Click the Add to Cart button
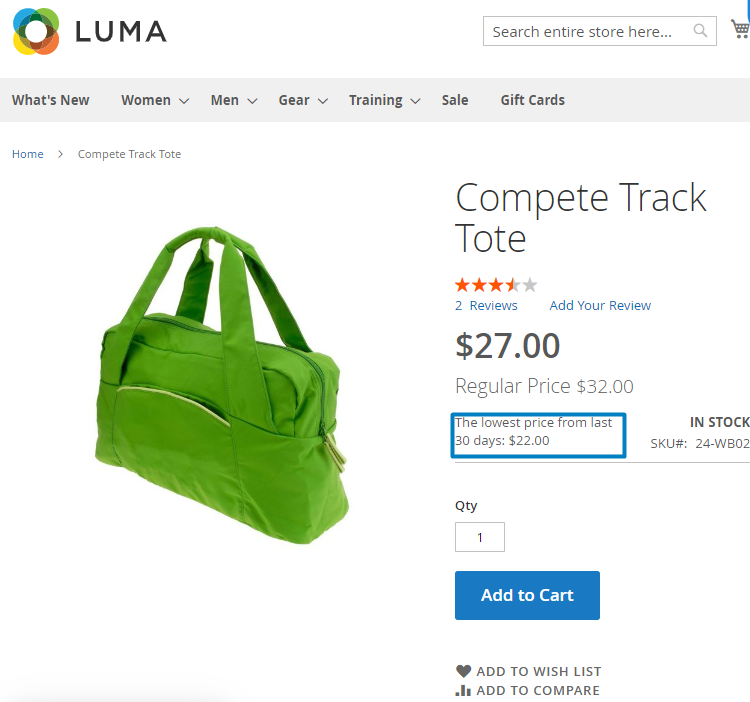Viewport: 750px width, 702px height. (527, 595)
